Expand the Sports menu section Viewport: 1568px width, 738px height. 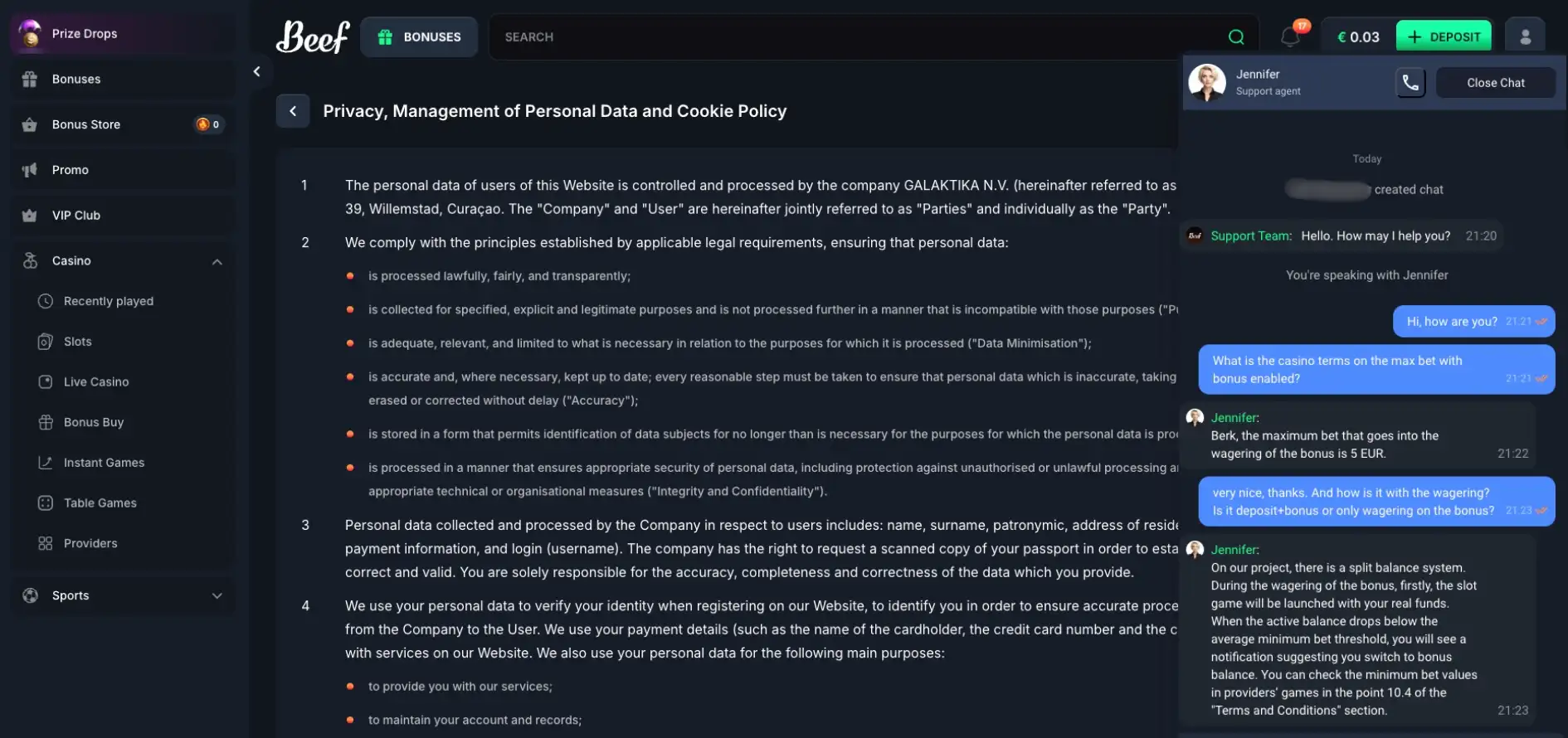pos(217,595)
